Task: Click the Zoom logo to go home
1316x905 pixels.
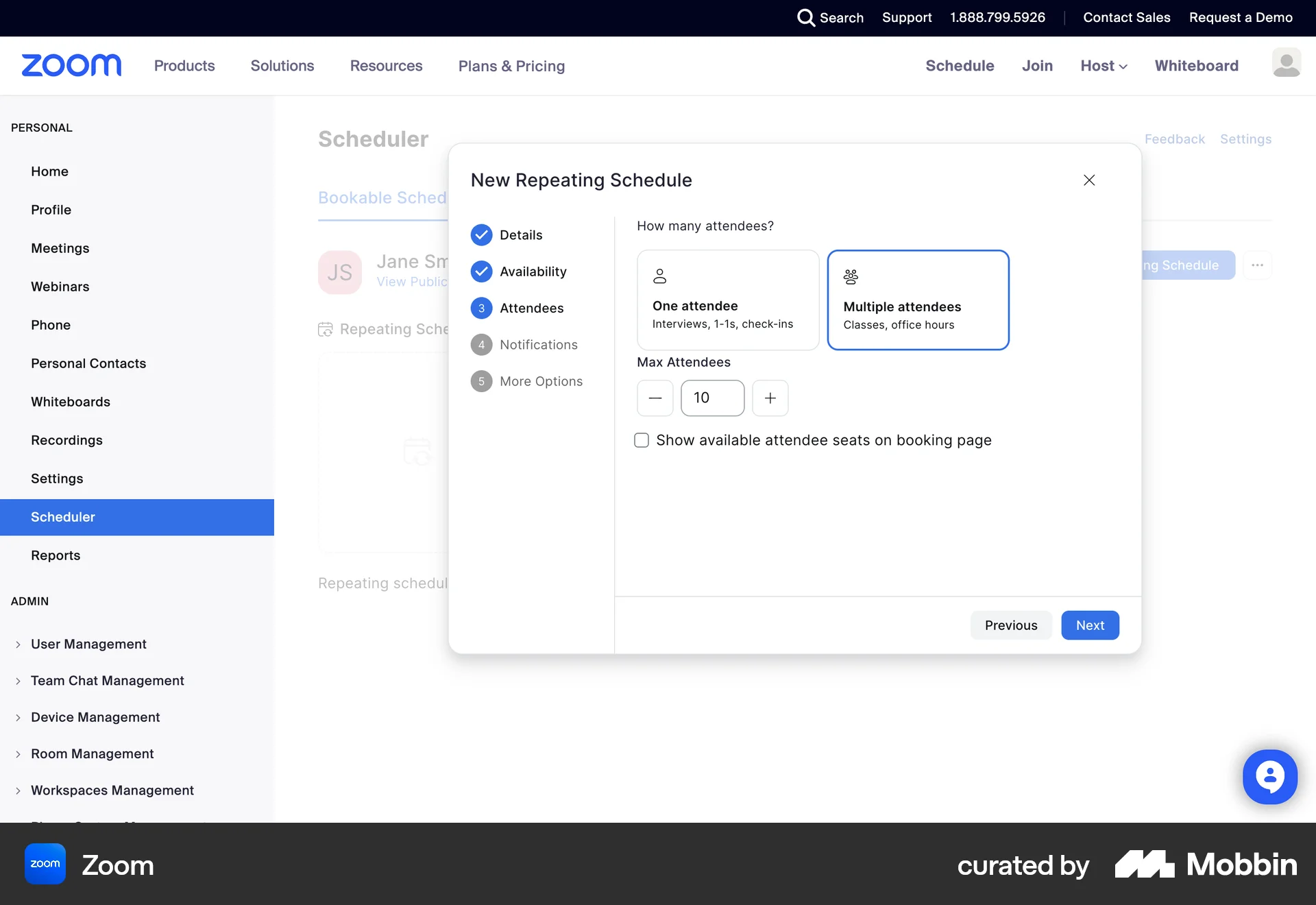Action: [71, 64]
